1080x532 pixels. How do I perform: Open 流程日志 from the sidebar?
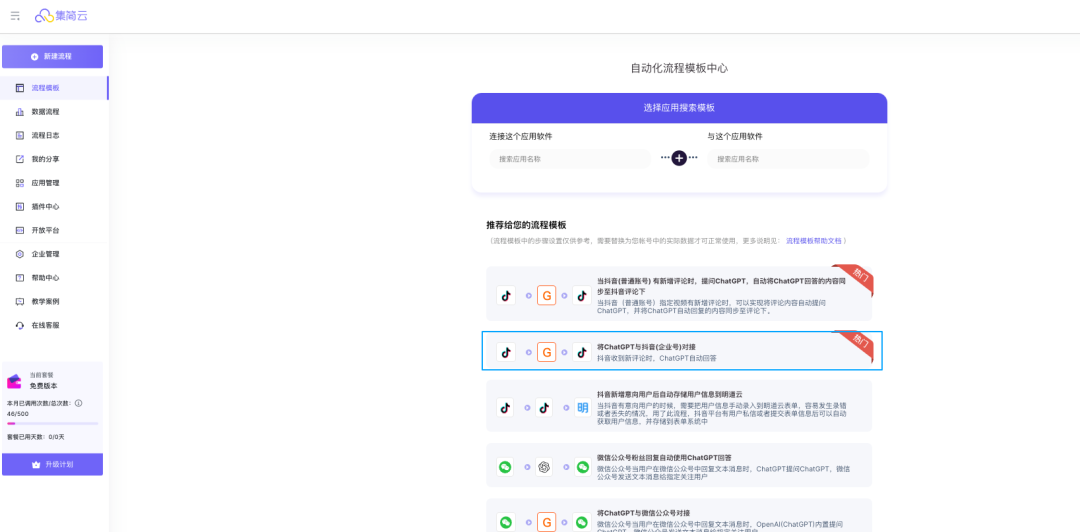pos(54,135)
